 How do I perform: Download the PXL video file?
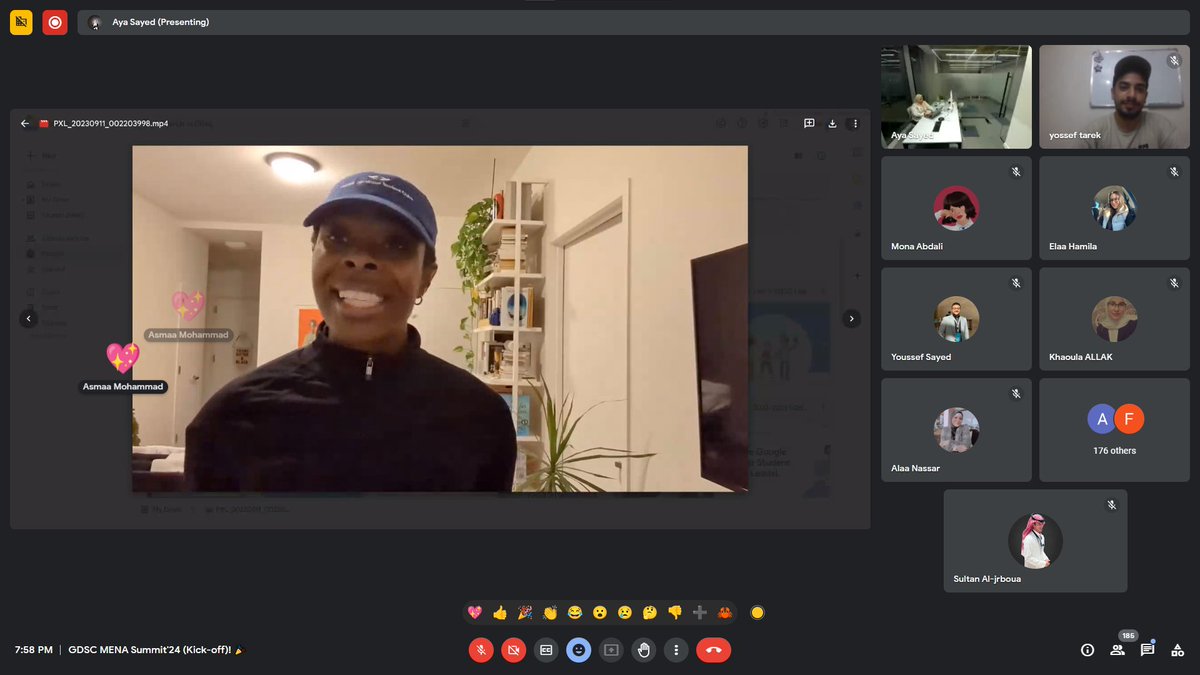click(x=832, y=124)
